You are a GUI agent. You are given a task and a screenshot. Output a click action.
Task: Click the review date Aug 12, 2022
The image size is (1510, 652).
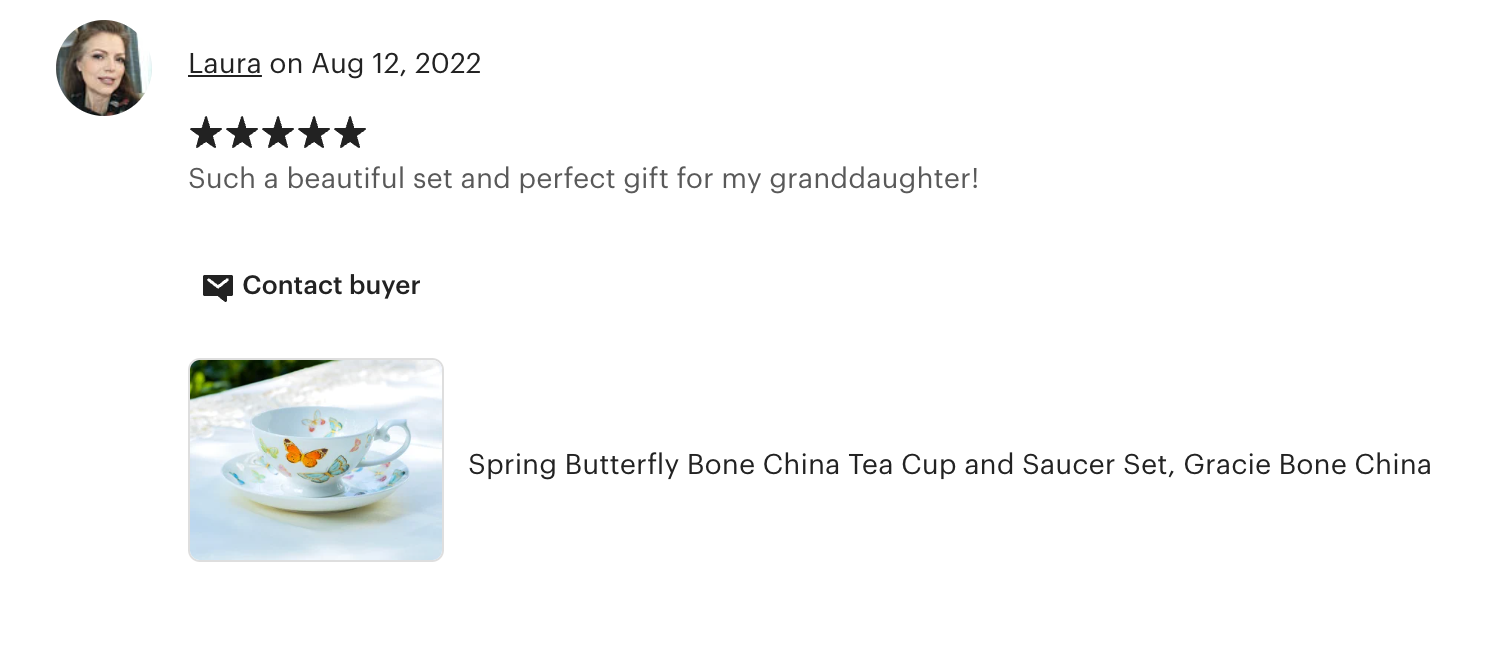[x=396, y=64]
